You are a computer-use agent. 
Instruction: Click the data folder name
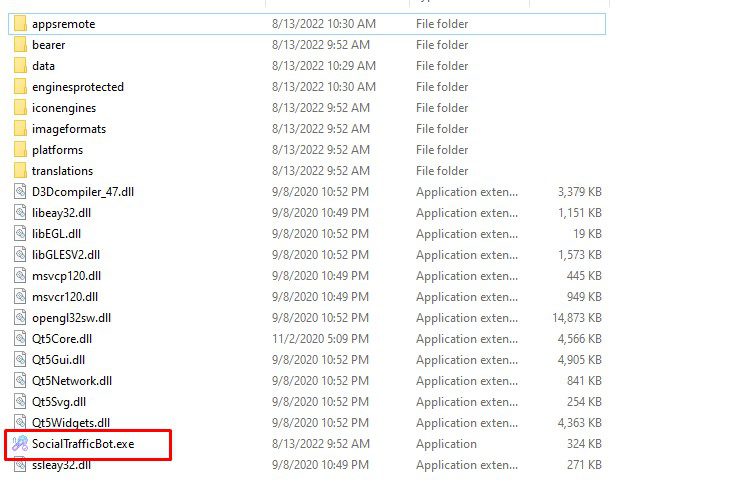tap(43, 66)
